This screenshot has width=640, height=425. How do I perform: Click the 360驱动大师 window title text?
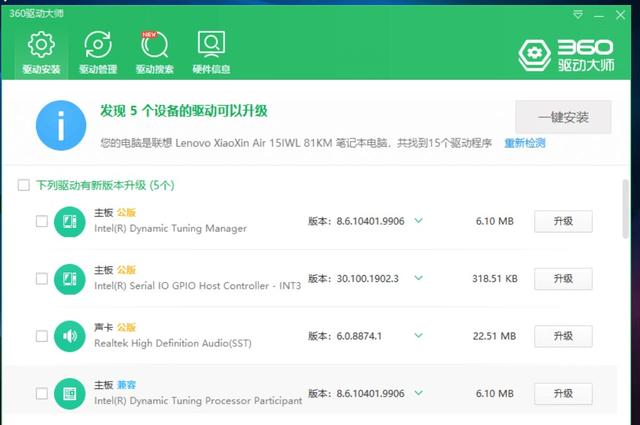point(36,13)
